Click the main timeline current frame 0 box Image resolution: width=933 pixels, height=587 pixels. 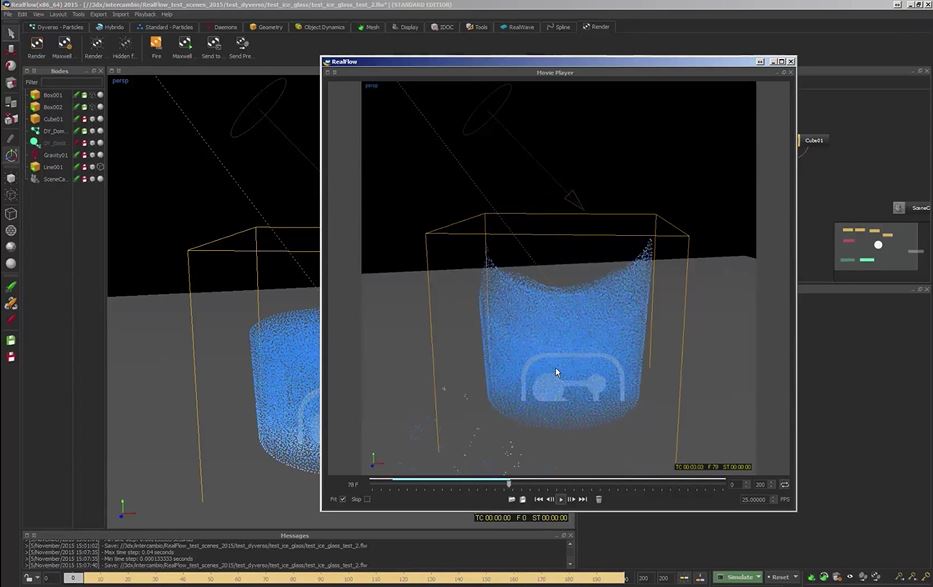[73, 577]
